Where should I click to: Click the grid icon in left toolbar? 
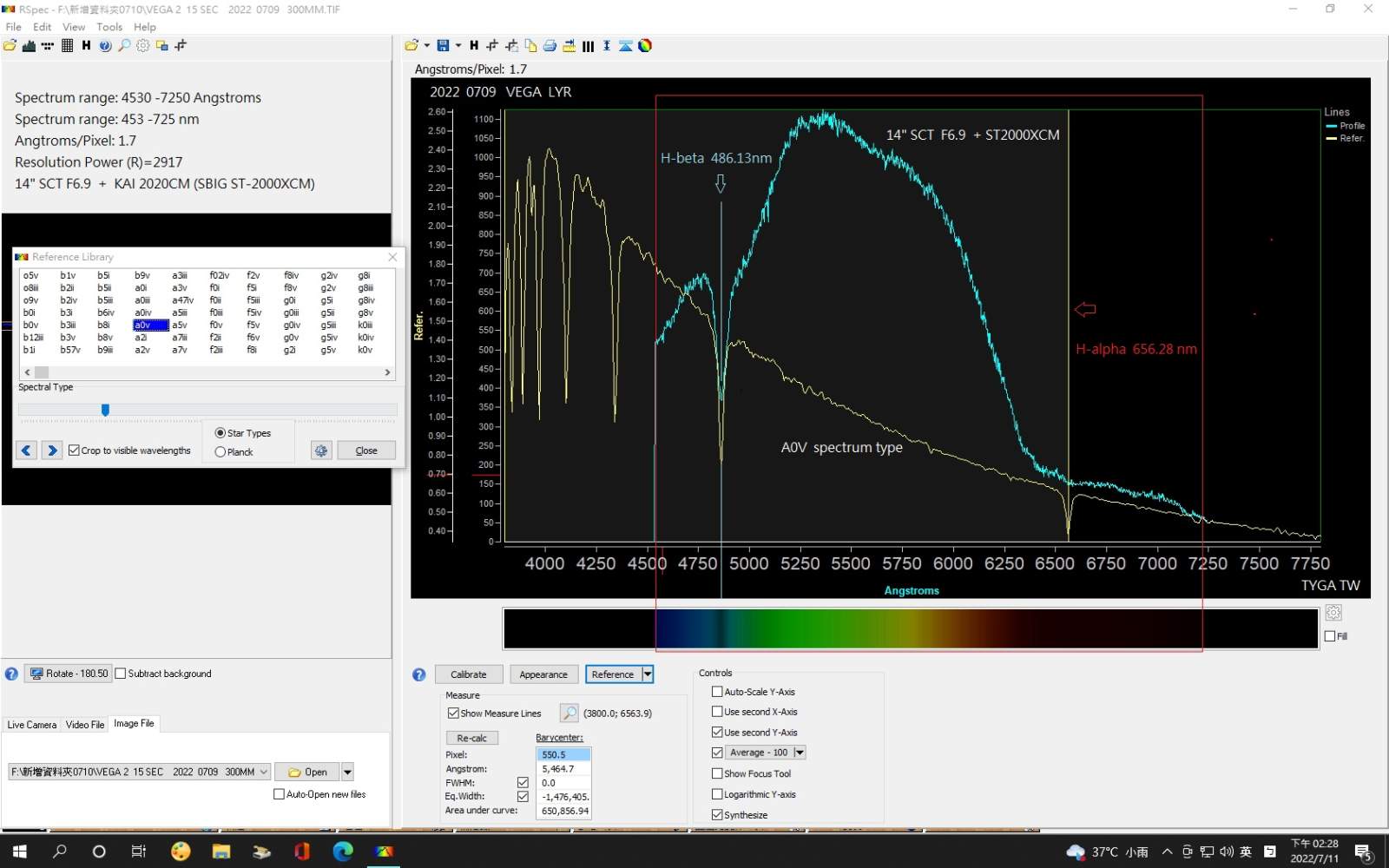pyautogui.click(x=67, y=46)
